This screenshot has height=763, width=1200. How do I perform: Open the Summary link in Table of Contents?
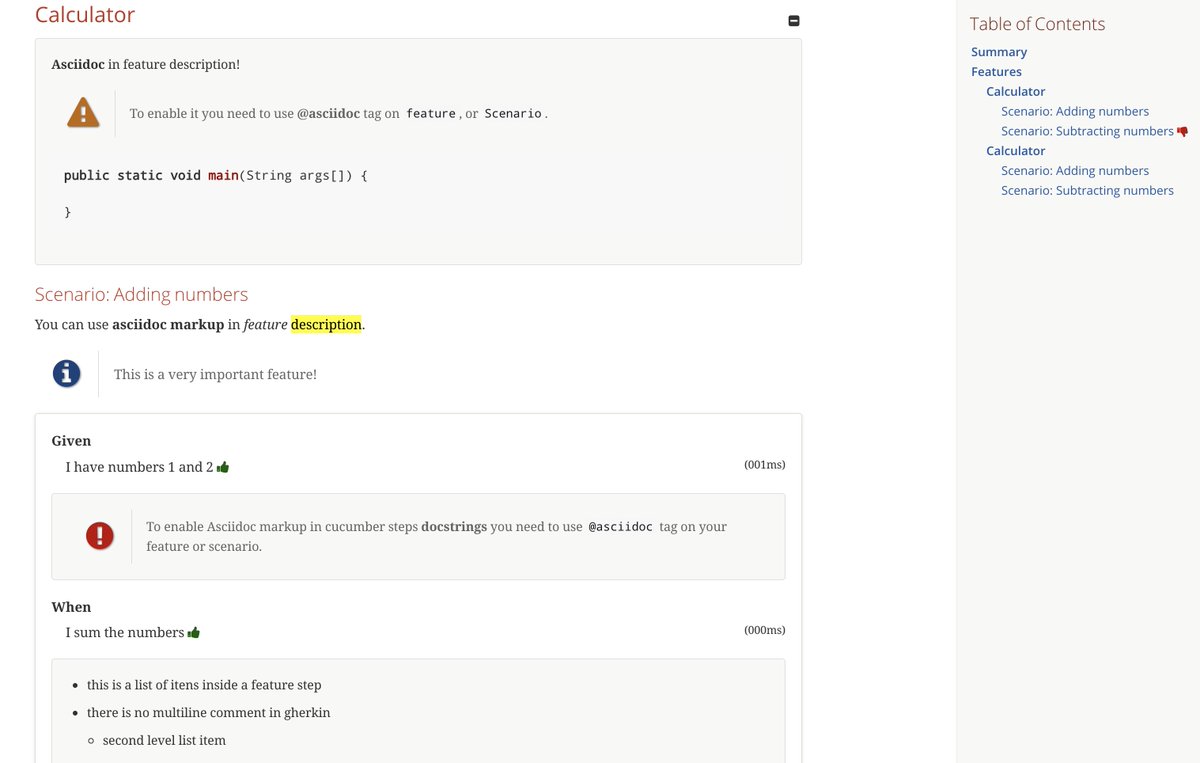coord(999,52)
